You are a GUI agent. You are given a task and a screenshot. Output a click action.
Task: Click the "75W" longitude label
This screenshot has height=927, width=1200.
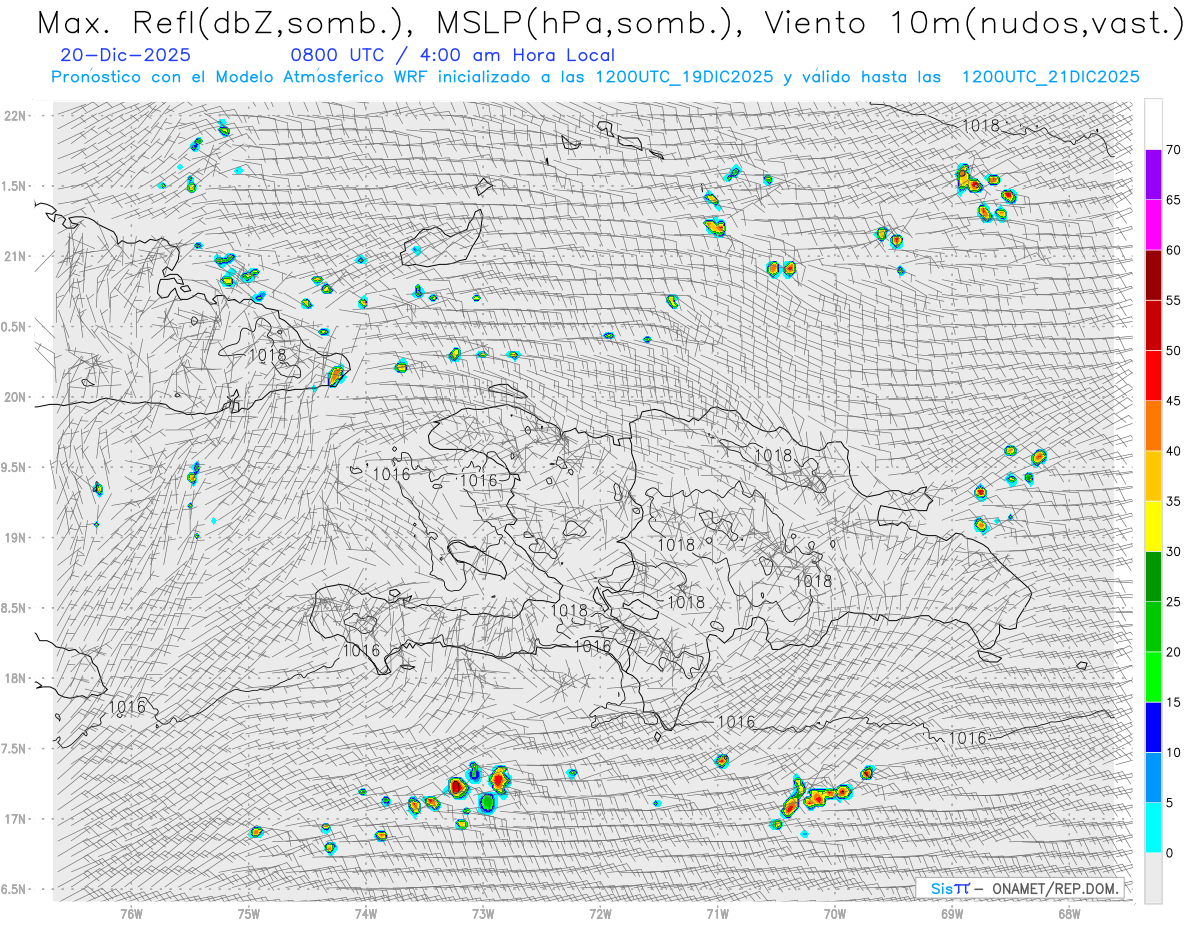point(249,913)
